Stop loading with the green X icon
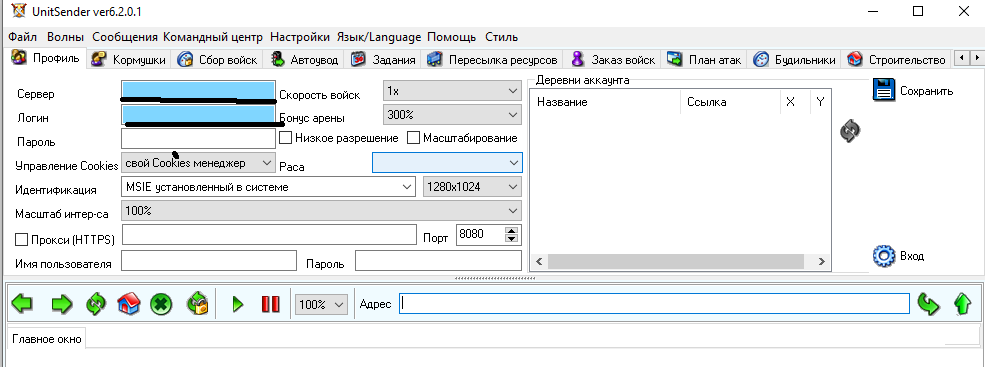 pyautogui.click(x=161, y=305)
